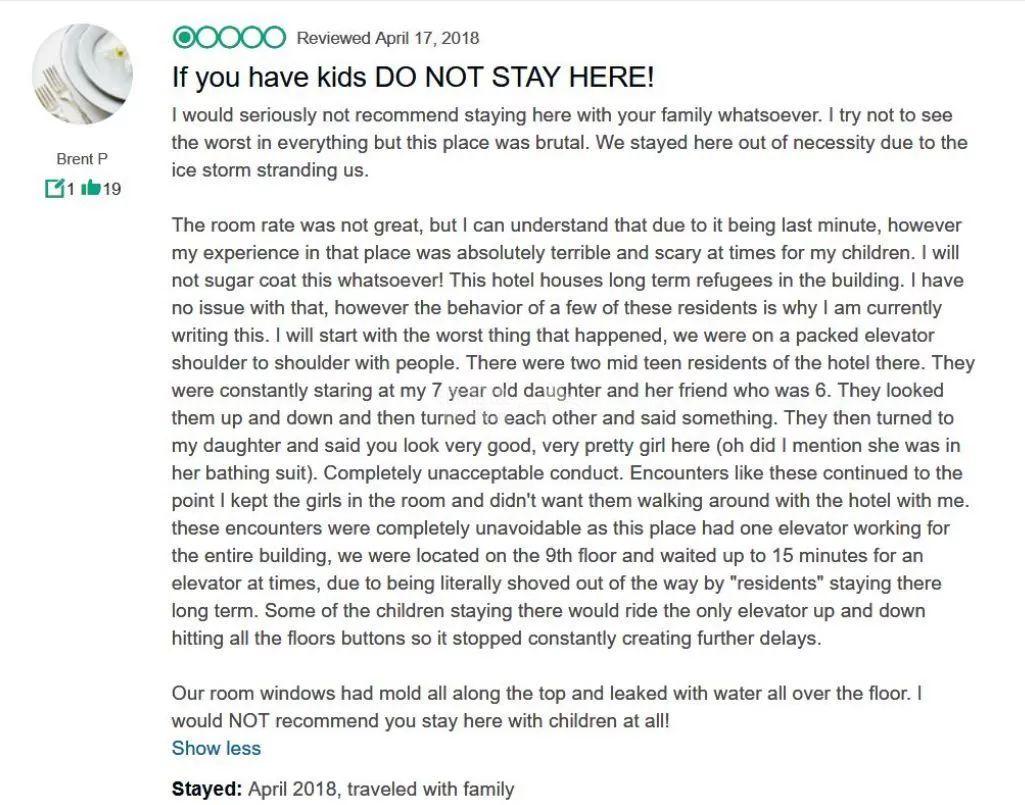
Task: Click the second empty rating bubble
Action: pyautogui.click(x=207, y=38)
